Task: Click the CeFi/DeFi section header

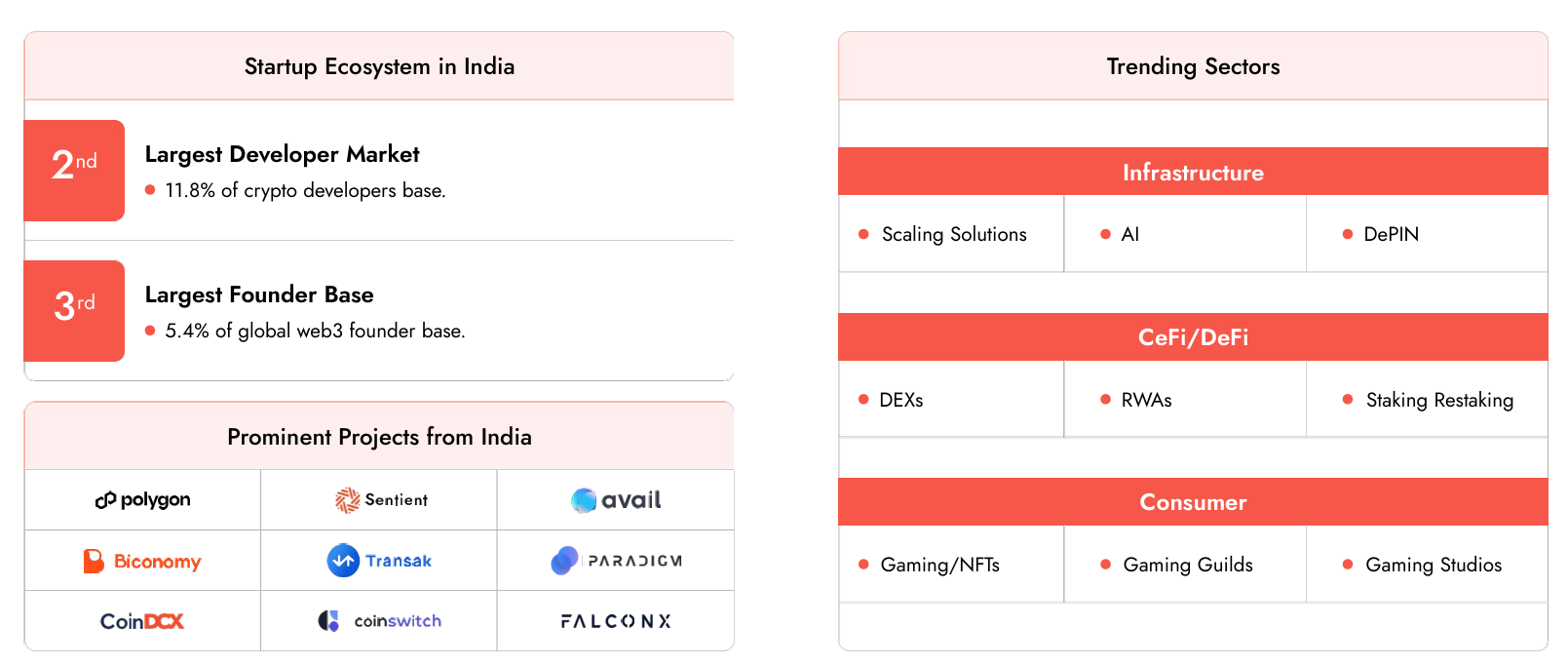Action: pyautogui.click(x=1193, y=337)
